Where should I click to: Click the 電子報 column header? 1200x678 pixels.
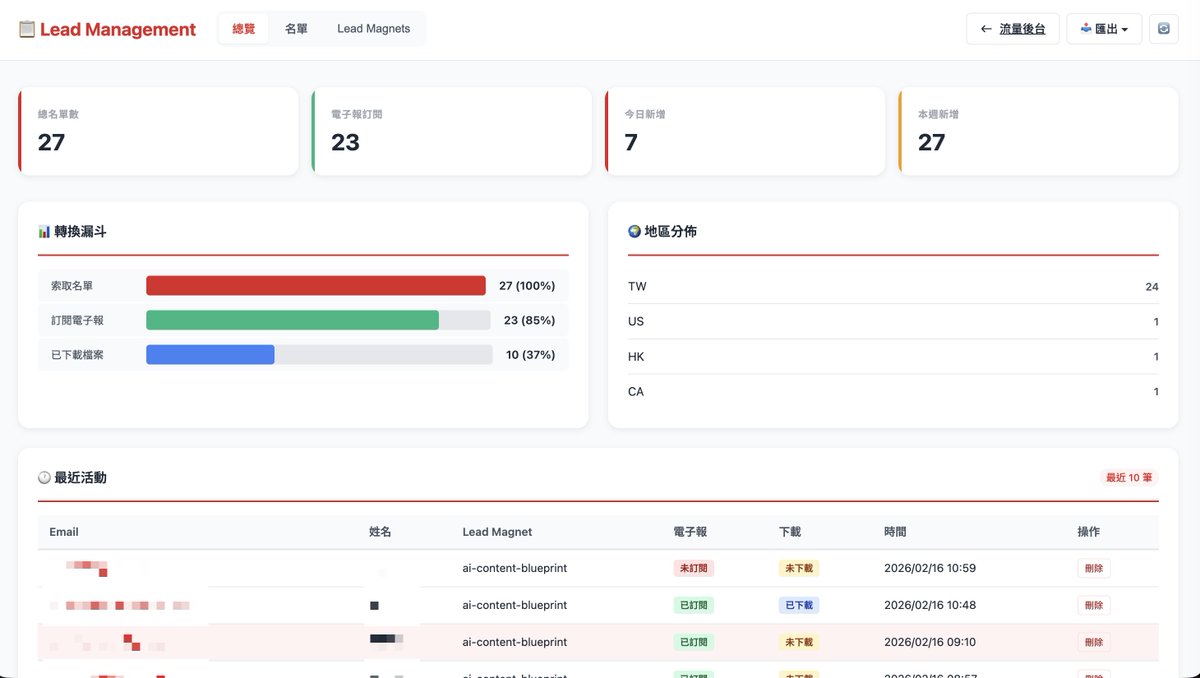pos(690,532)
